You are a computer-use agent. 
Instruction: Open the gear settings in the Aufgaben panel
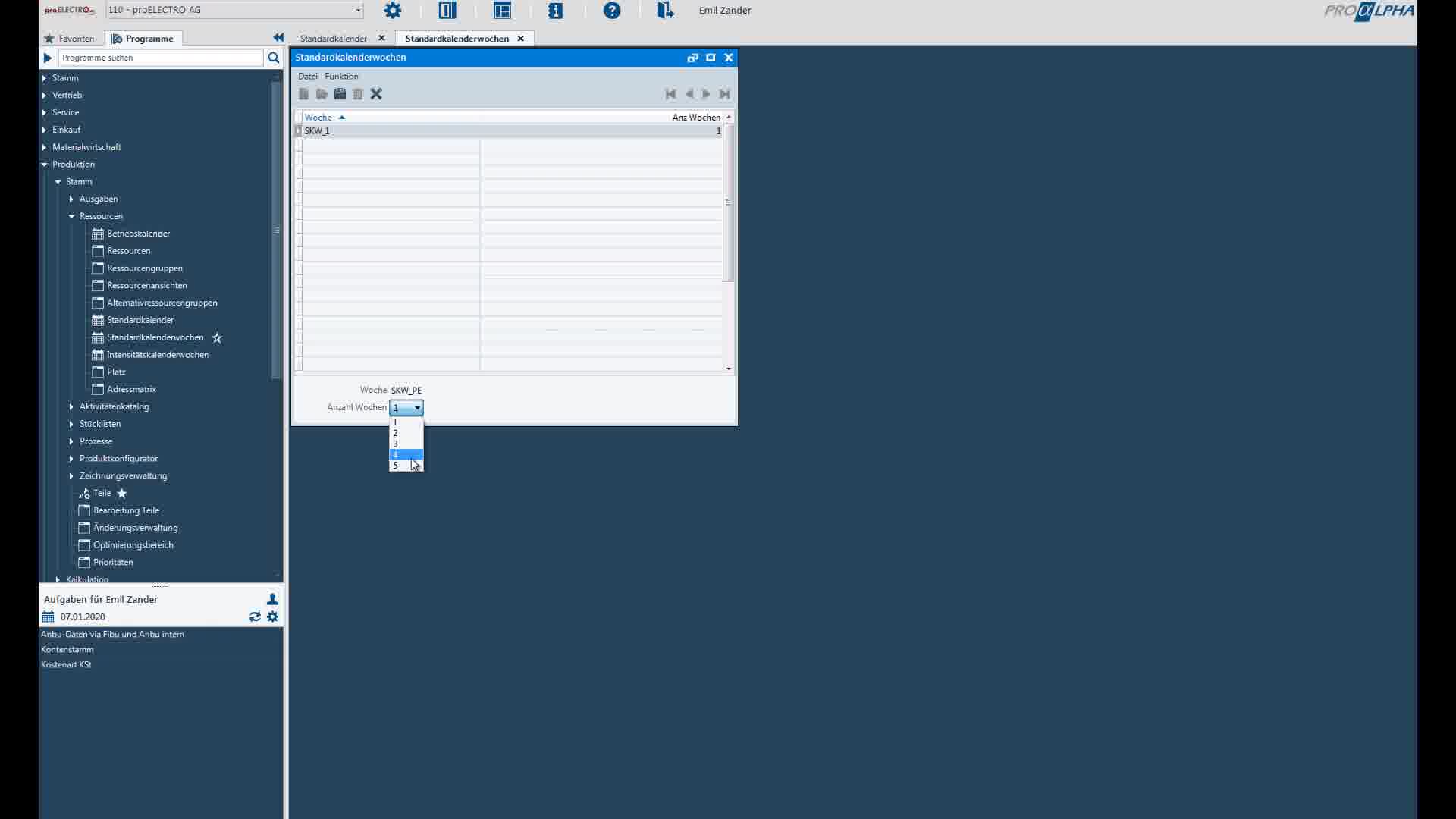(273, 617)
